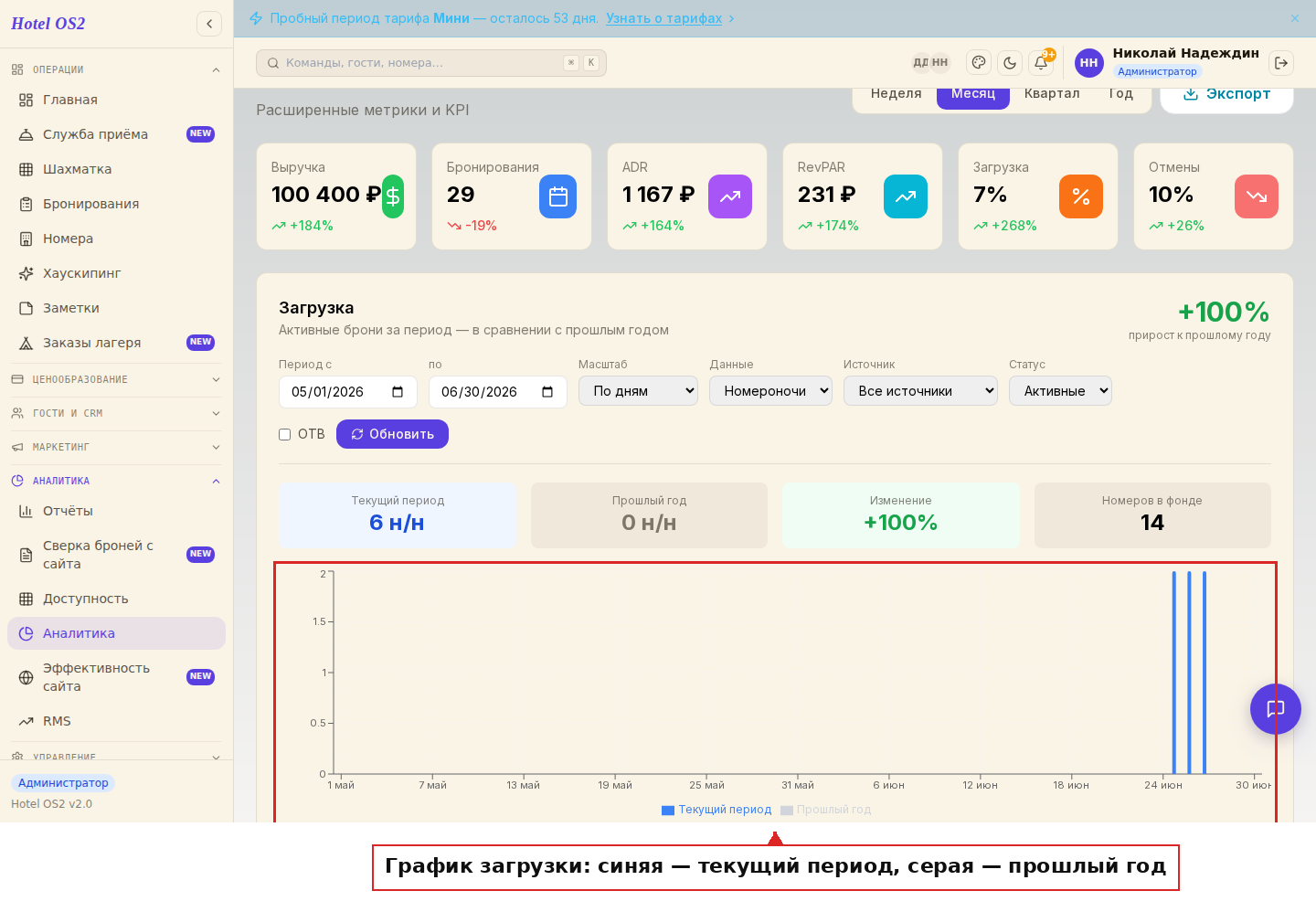Open the theme palette icon
Screen dimensions: 1316x912
tap(979, 62)
